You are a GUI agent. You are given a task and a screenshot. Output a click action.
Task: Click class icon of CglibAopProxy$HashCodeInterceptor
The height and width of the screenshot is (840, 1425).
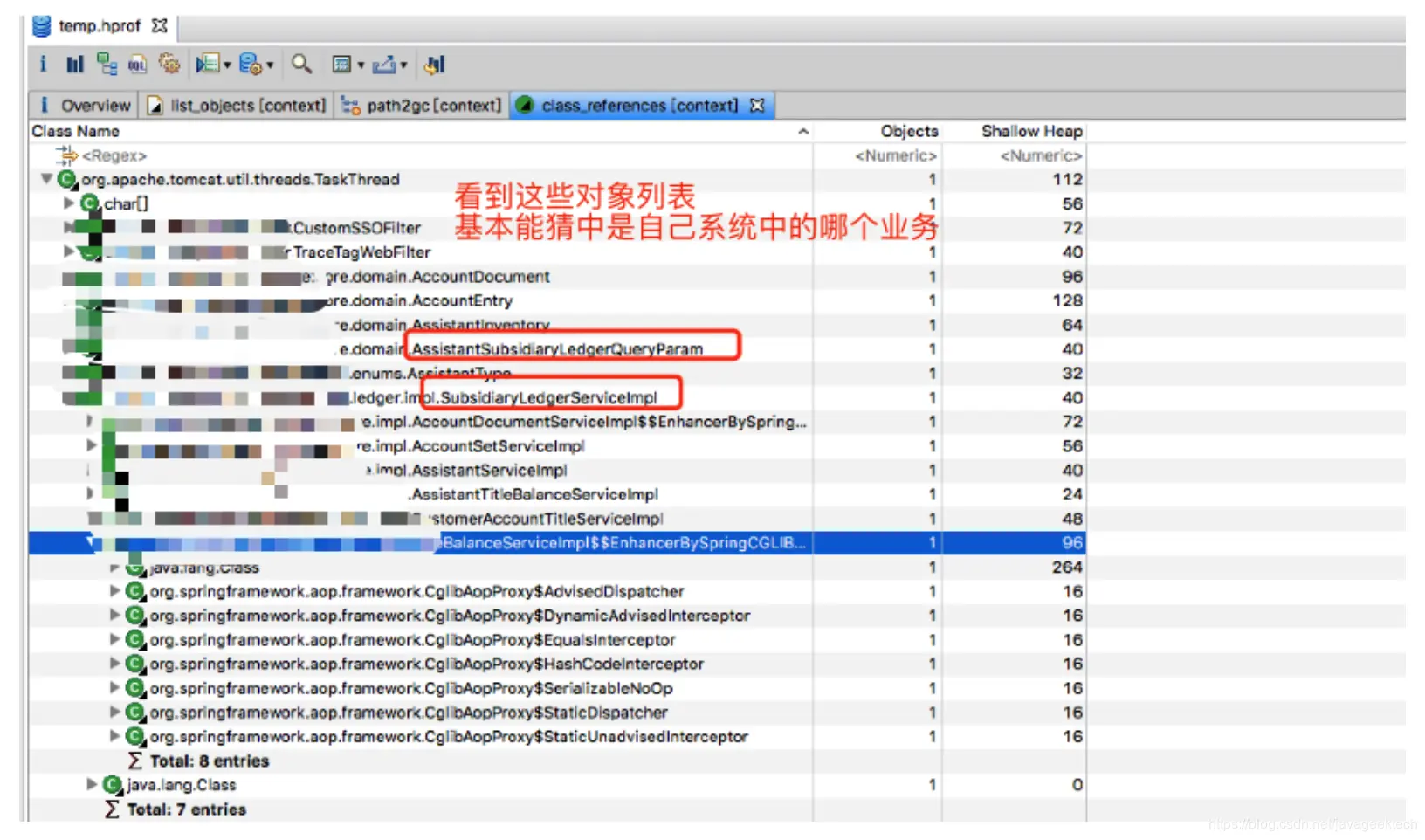134,664
